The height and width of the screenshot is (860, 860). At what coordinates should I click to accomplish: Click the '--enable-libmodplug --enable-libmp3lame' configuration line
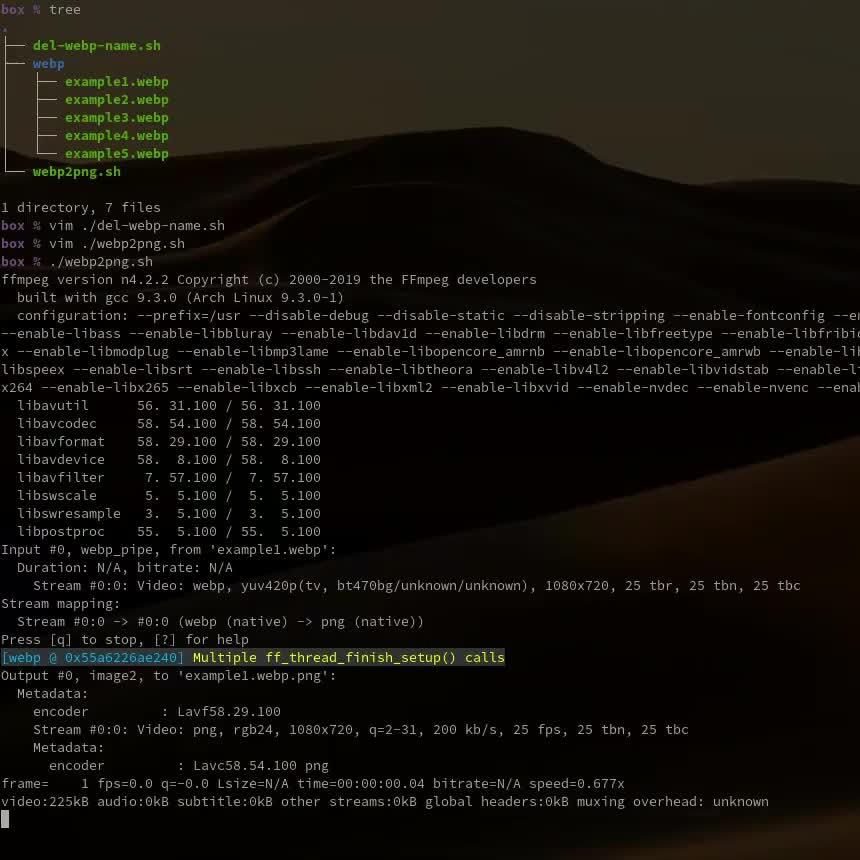pos(430,352)
